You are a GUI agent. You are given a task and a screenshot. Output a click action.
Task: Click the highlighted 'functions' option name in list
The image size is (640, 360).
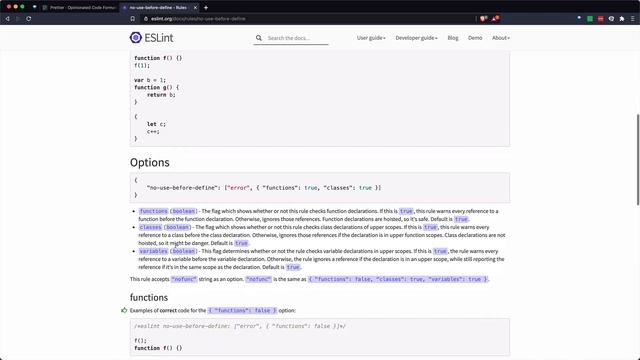tap(153, 211)
